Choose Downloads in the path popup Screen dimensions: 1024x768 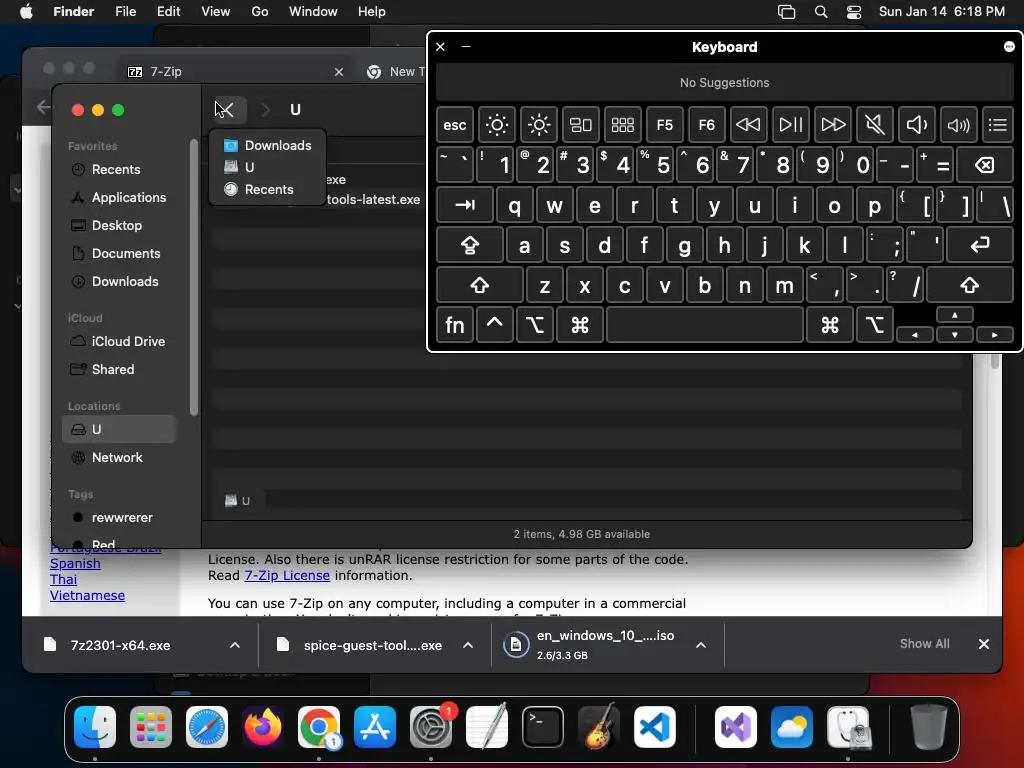click(268, 145)
